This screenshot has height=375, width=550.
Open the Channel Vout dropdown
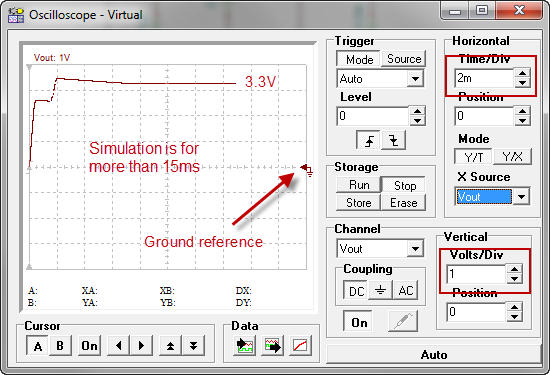point(415,249)
